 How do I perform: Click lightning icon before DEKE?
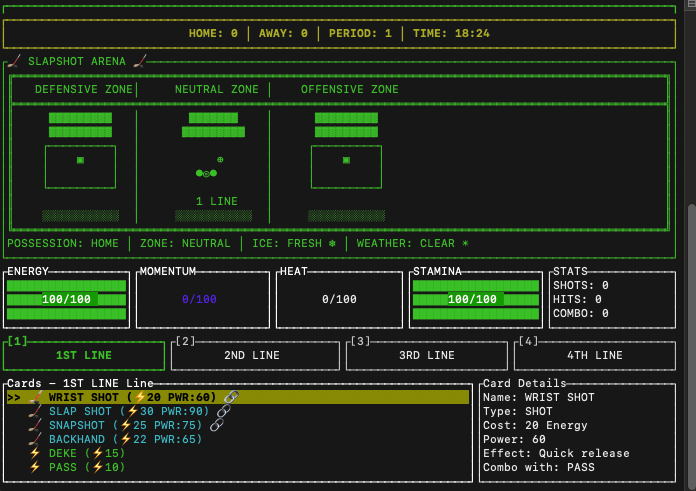click(x=35, y=453)
